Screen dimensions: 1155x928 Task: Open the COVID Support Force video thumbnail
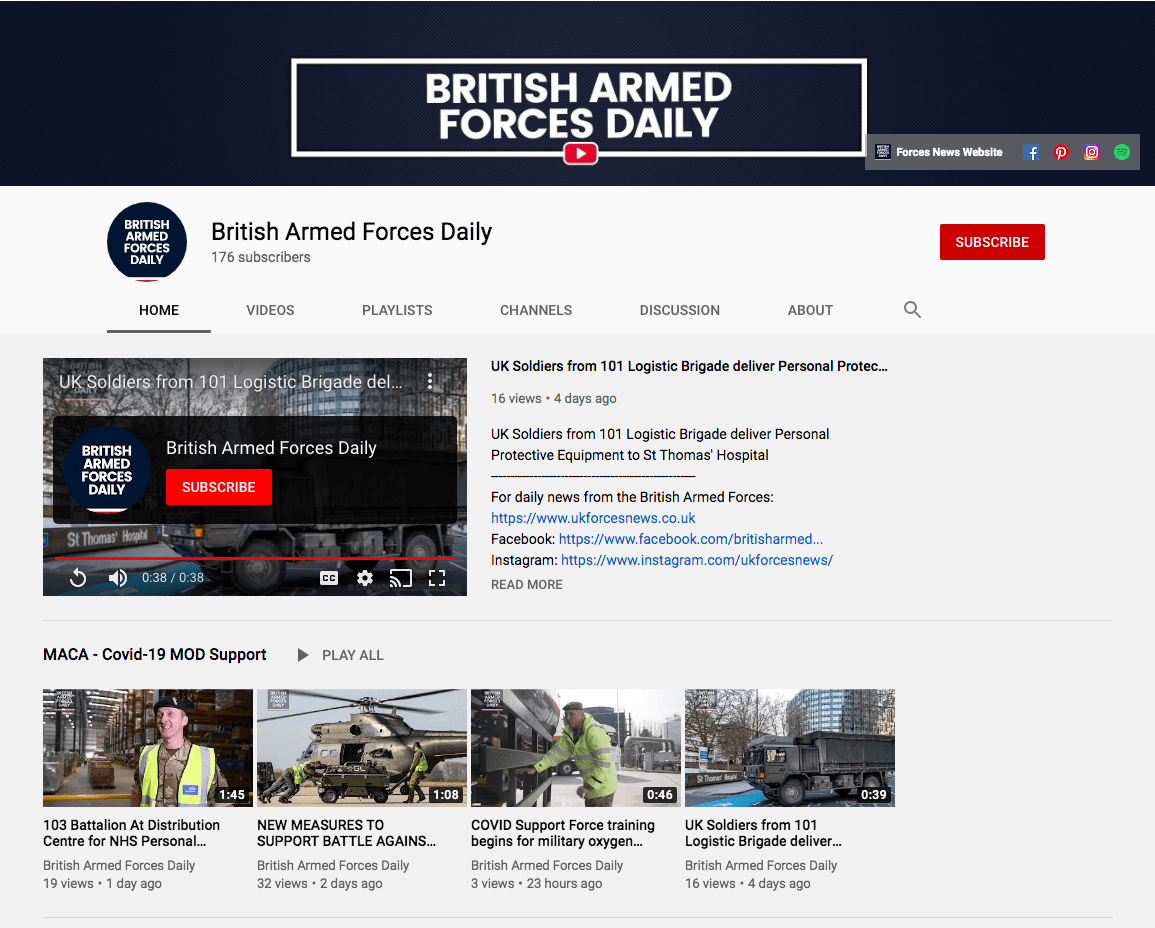point(575,748)
